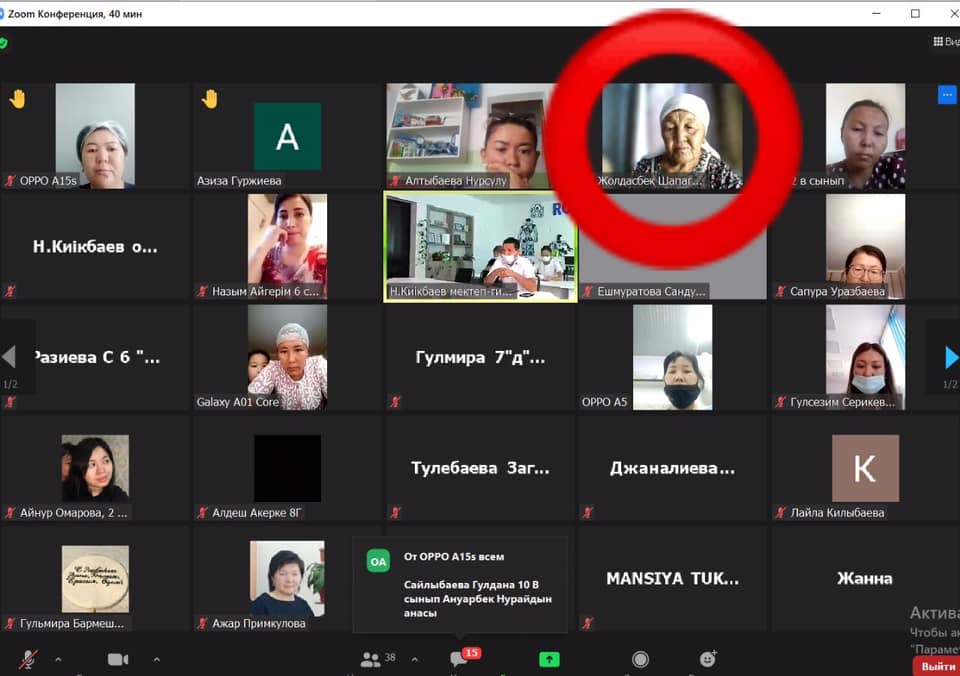
Task: Open audio options caret next to microphone
Action: click(58, 659)
